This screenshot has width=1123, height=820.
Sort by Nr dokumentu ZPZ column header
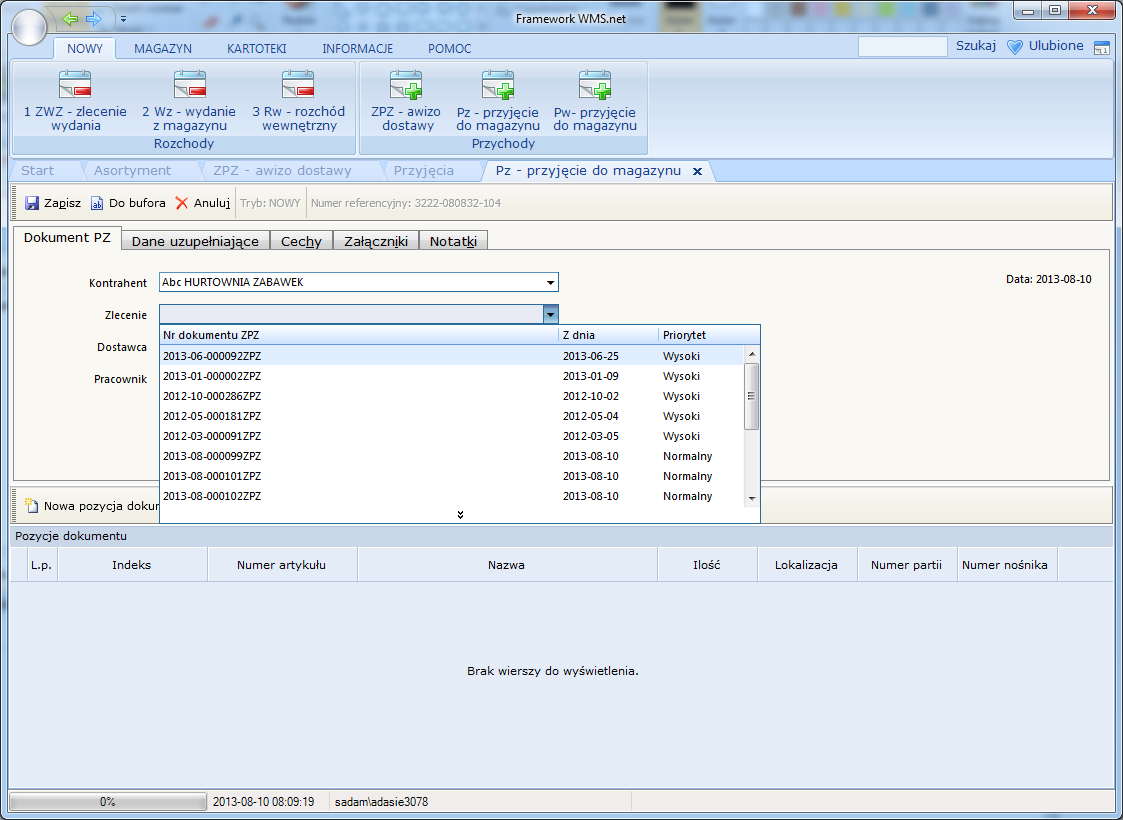click(359, 335)
